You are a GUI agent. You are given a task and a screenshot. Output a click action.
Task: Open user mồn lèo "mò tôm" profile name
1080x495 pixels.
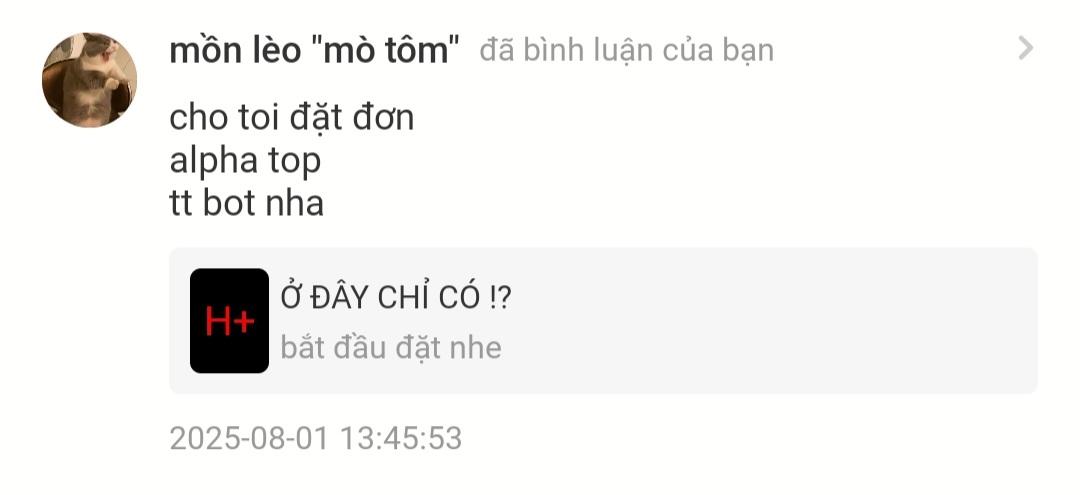click(x=315, y=50)
